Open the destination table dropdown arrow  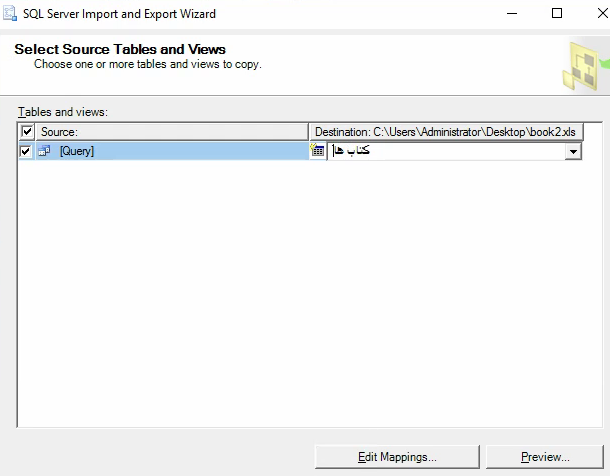573,151
